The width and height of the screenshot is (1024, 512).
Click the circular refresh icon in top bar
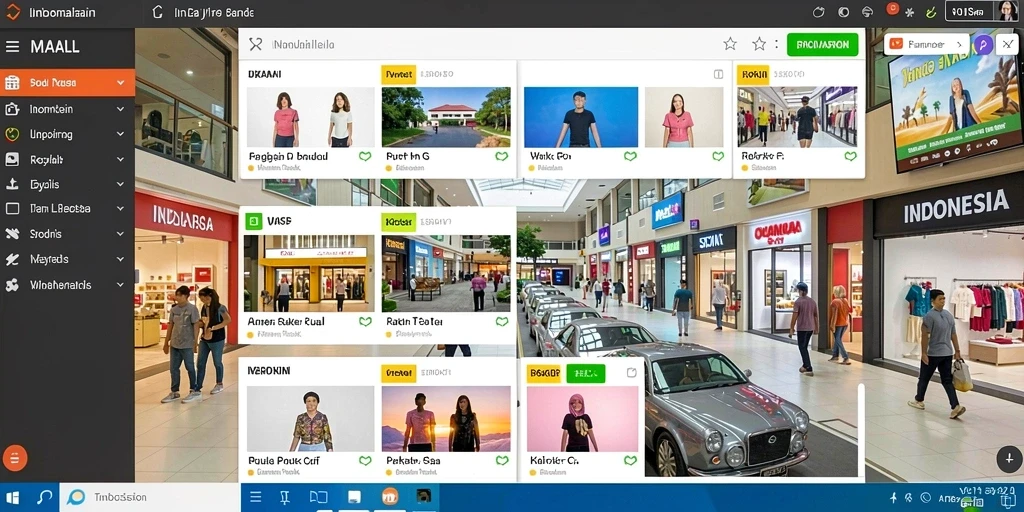(x=819, y=12)
